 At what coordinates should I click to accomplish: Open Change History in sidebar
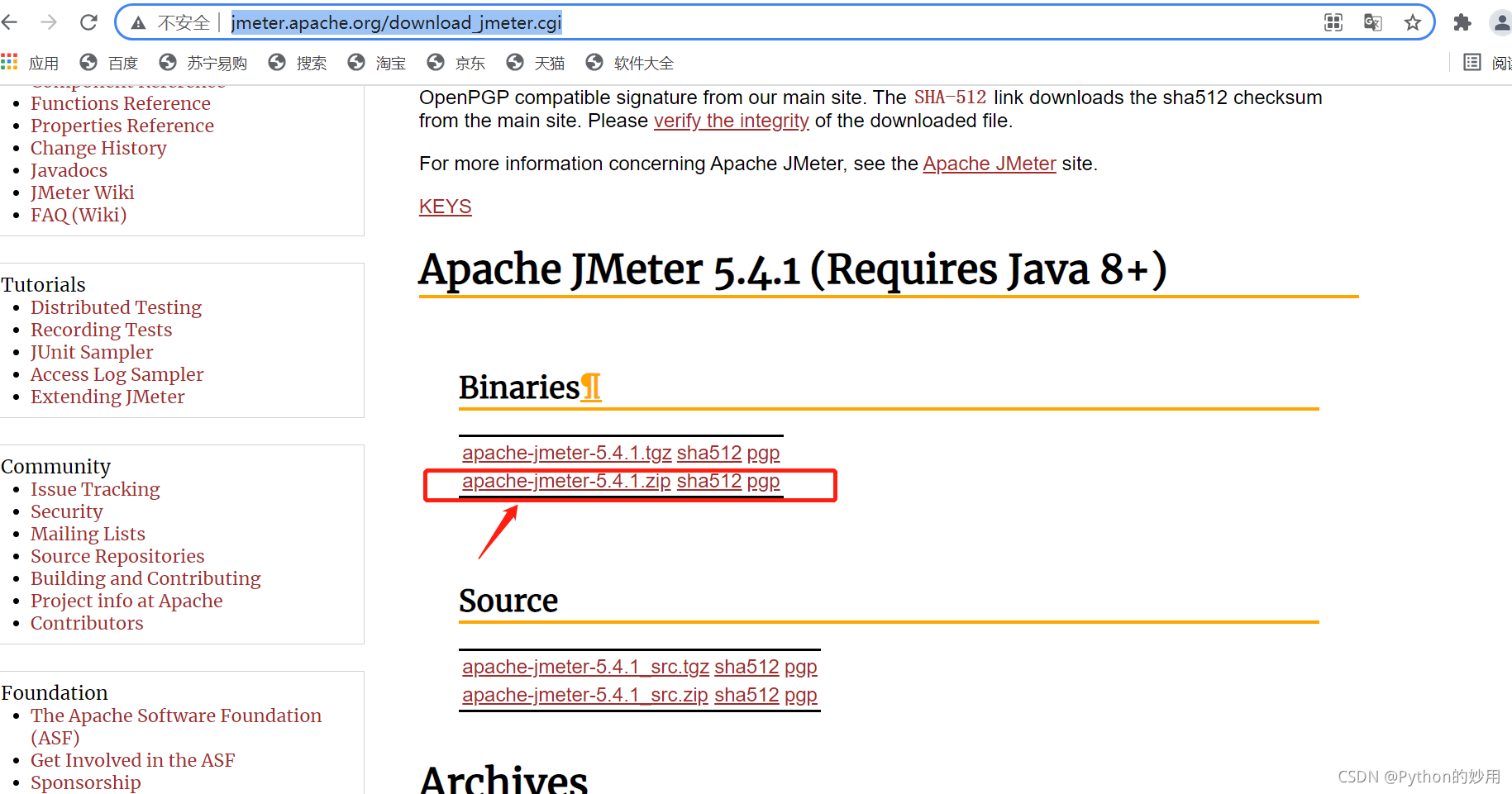click(98, 148)
